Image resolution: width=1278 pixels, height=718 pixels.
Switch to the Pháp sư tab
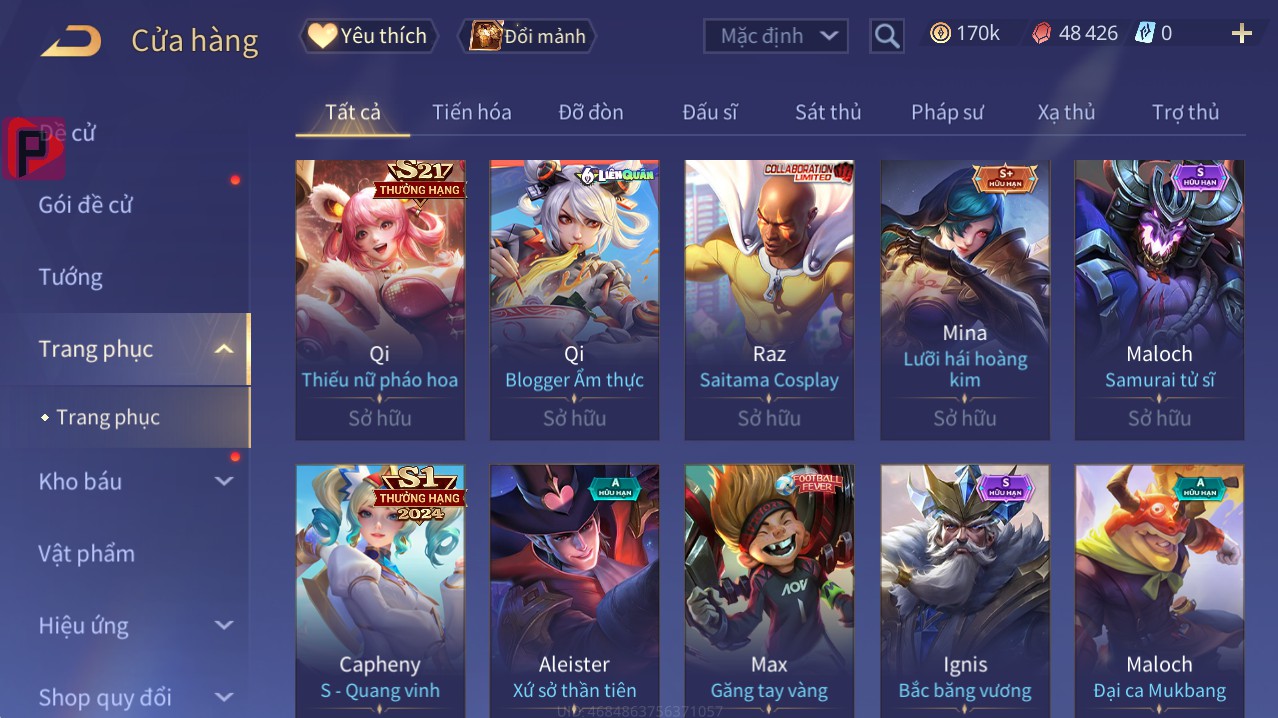(x=947, y=112)
